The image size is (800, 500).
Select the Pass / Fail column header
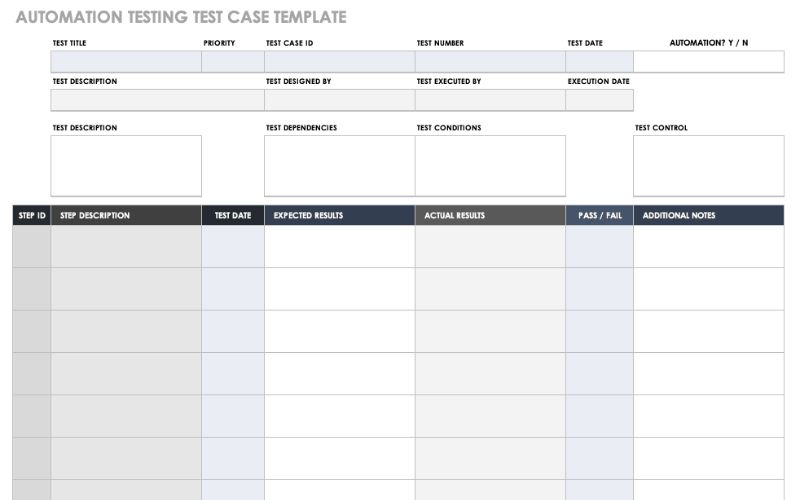point(599,216)
